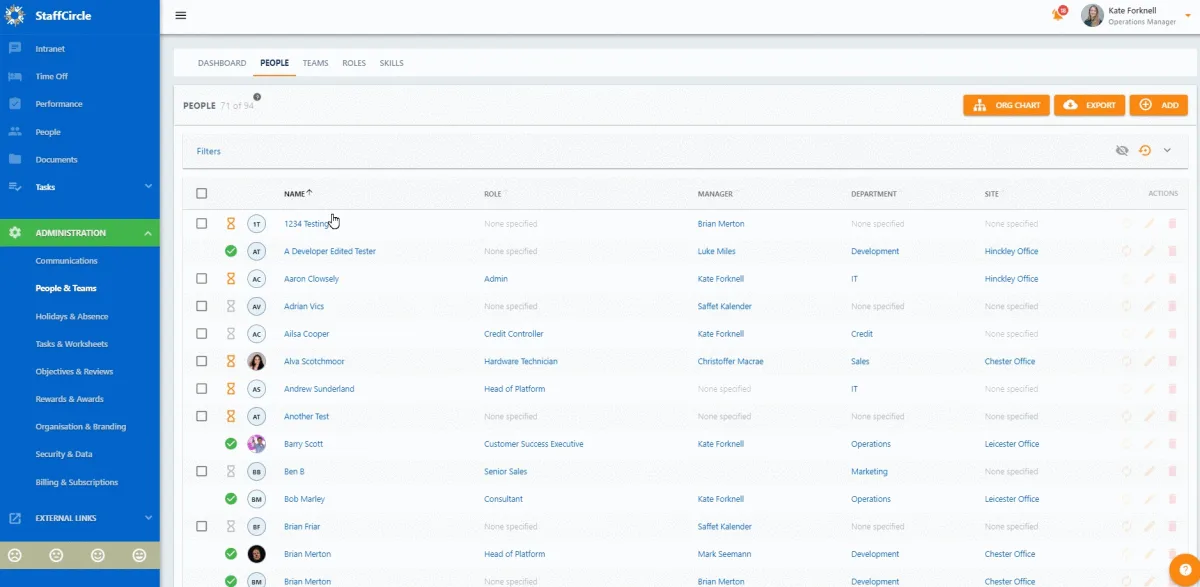Sort table by Site column
1200x587 pixels.
pyautogui.click(x=992, y=194)
